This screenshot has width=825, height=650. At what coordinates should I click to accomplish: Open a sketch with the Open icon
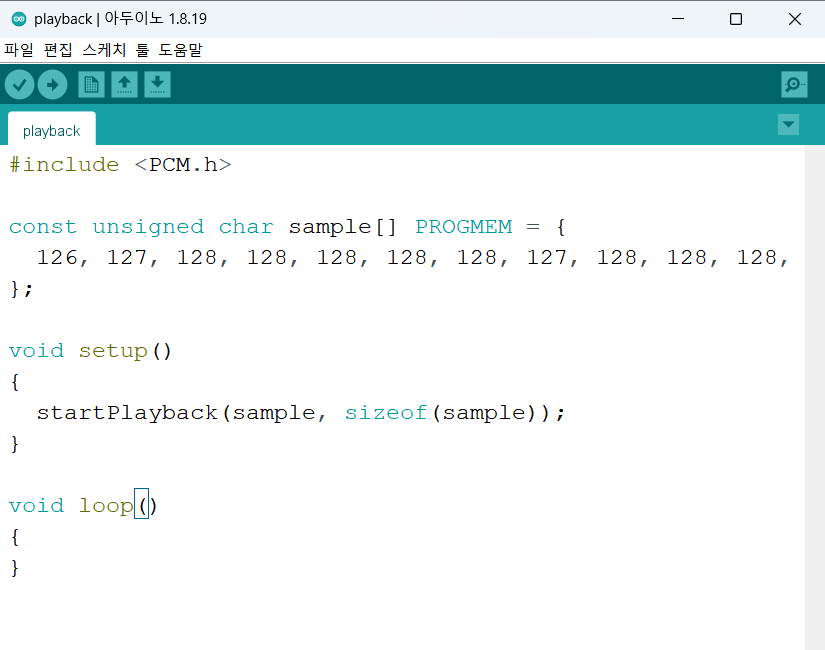(x=125, y=85)
